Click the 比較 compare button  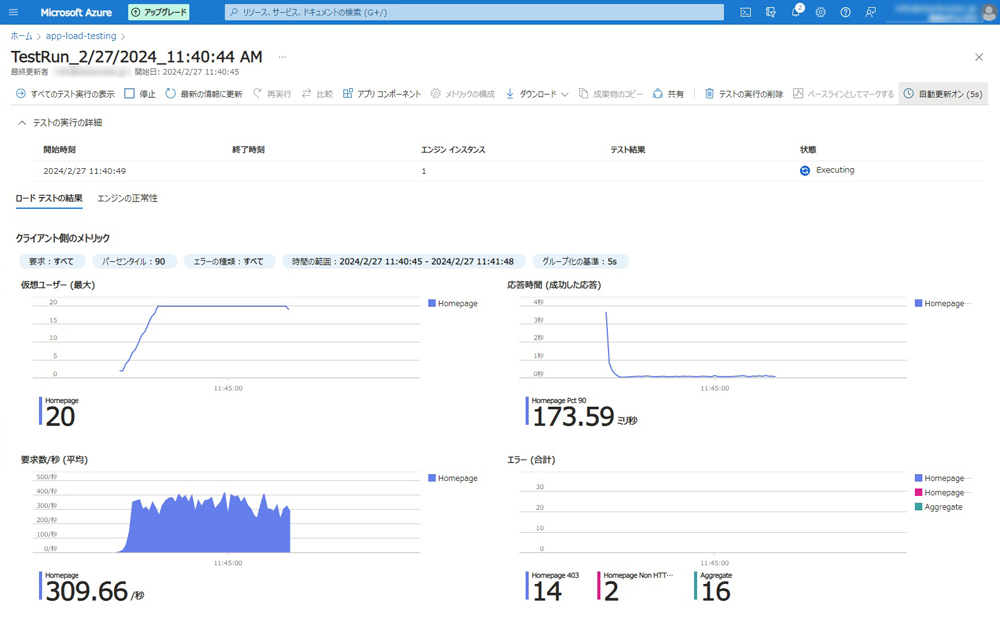point(317,94)
